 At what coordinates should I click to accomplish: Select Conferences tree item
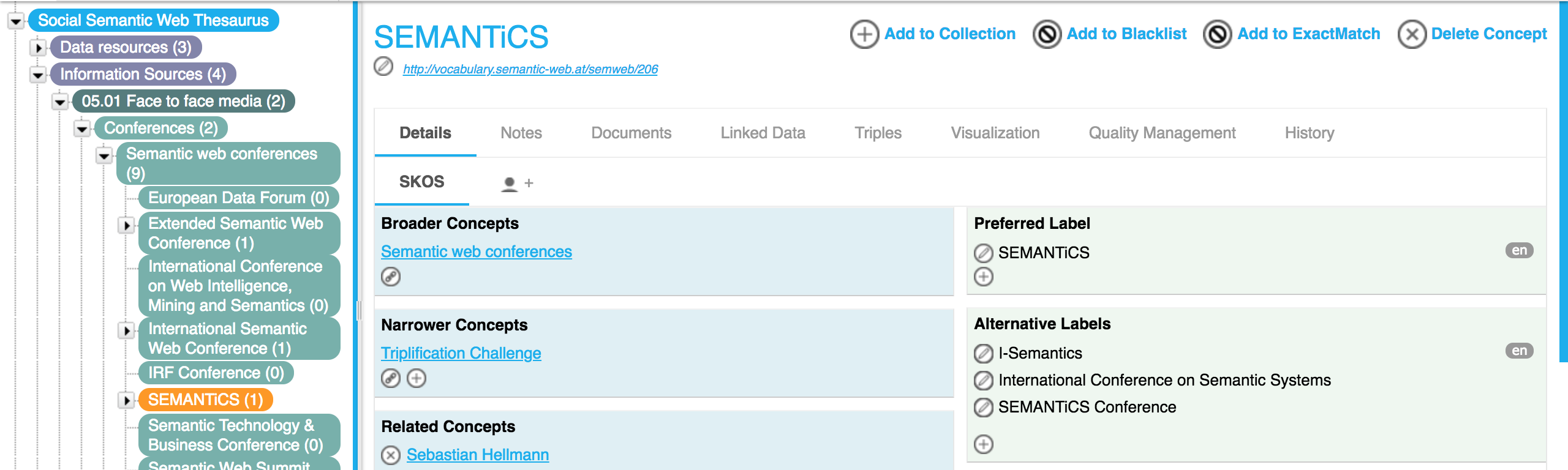(160, 128)
